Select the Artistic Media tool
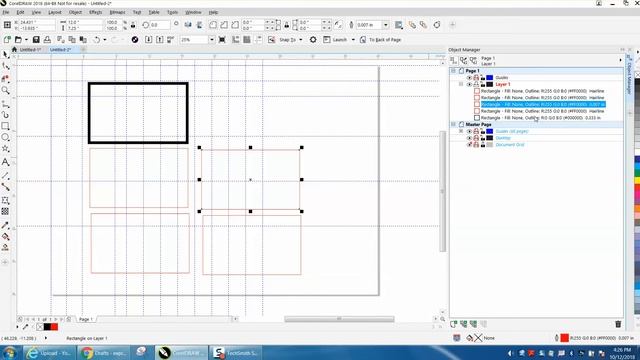This screenshot has height=360, width=640. (5, 115)
